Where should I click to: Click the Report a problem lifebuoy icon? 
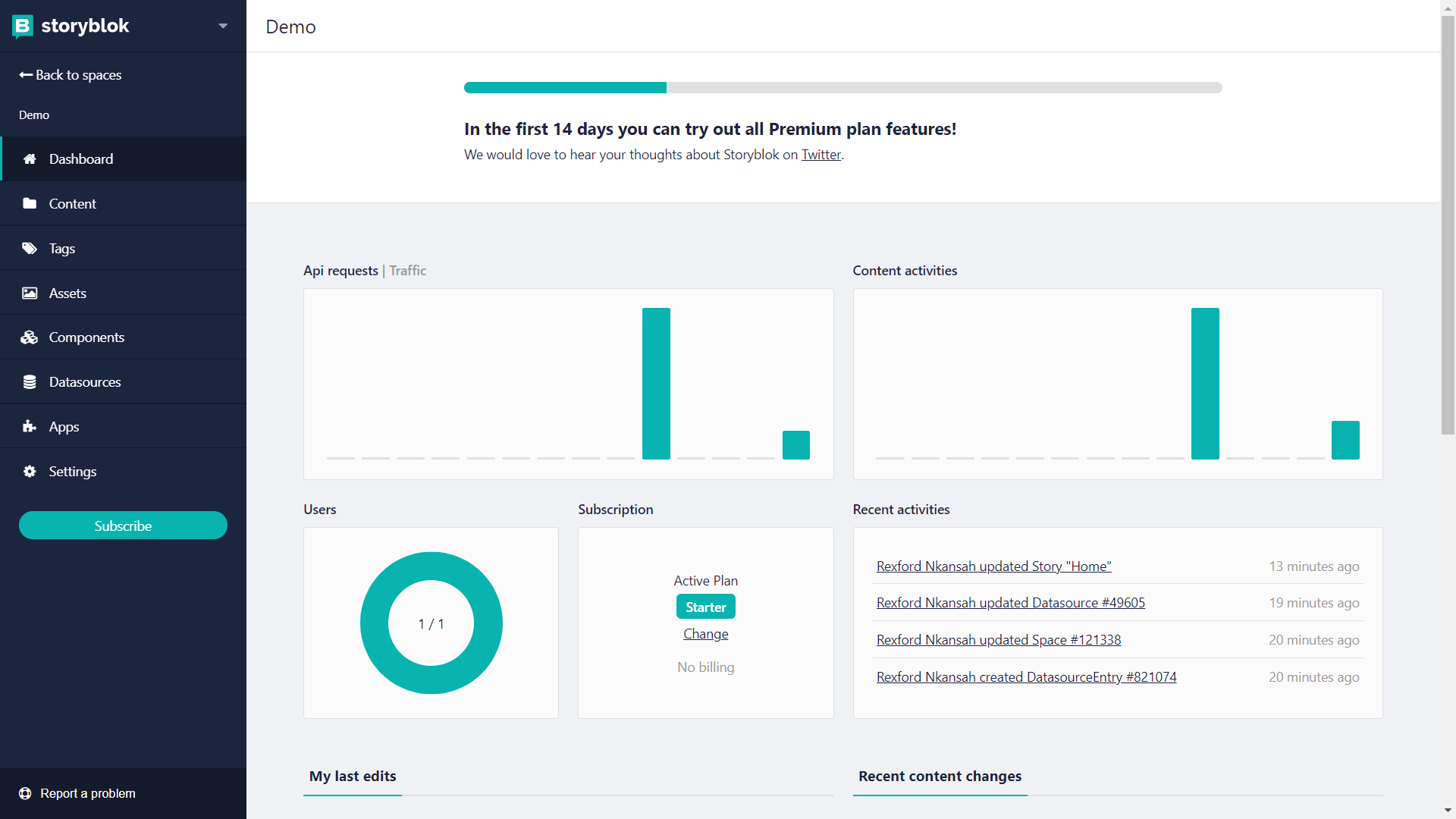pos(25,793)
